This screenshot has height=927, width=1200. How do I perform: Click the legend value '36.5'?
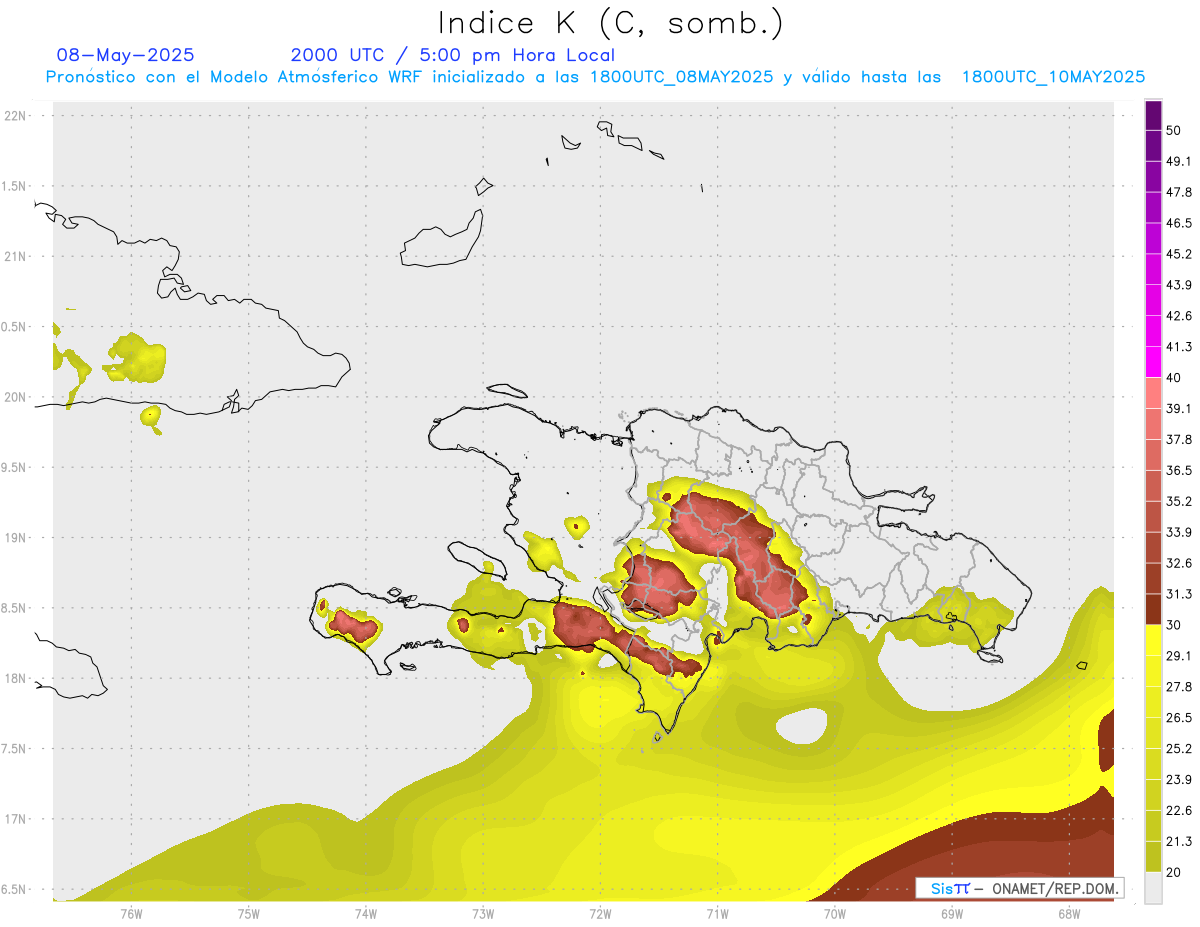click(x=1178, y=470)
